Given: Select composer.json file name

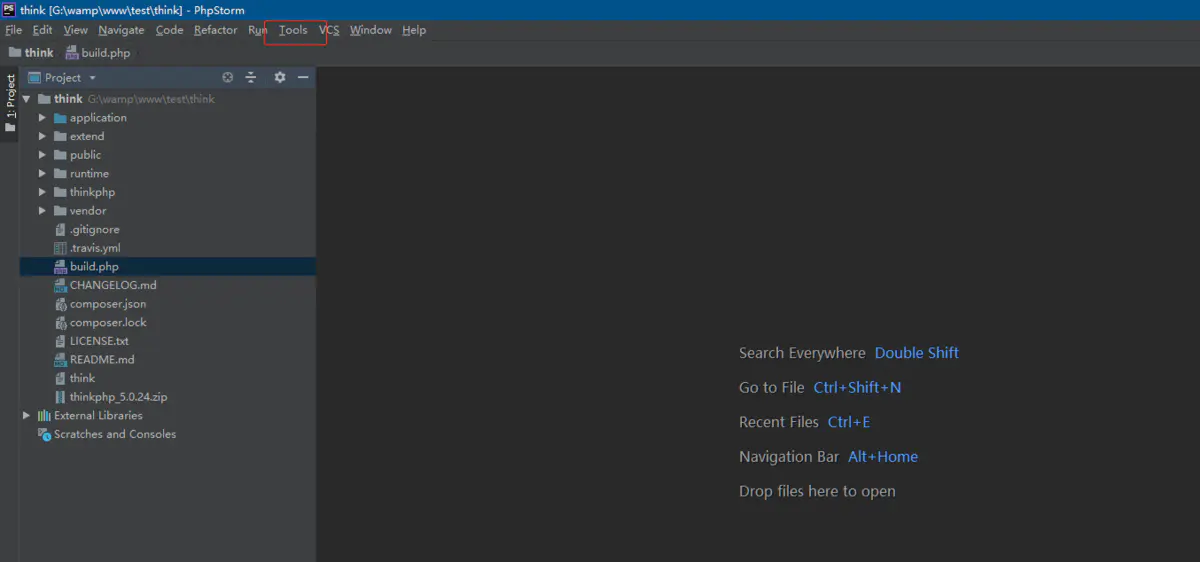Looking at the screenshot, I should (108, 304).
